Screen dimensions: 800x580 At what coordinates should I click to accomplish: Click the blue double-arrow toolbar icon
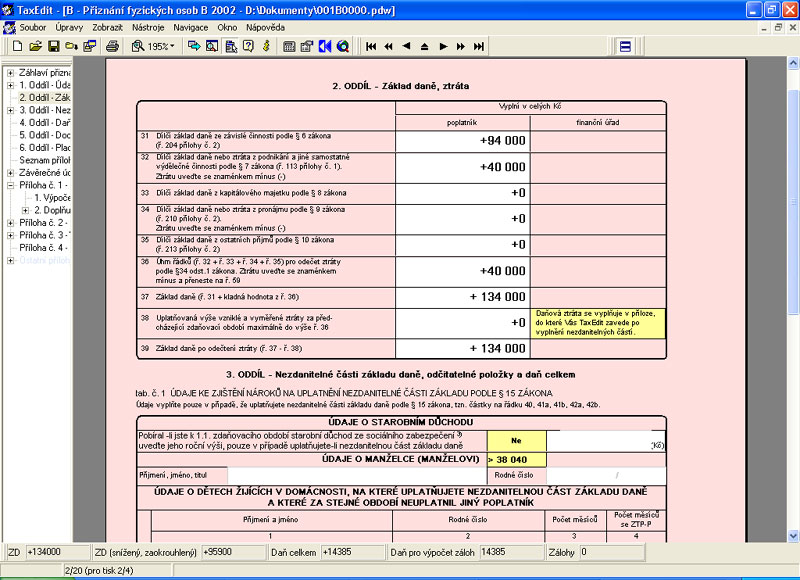pyautogui.click(x=325, y=46)
